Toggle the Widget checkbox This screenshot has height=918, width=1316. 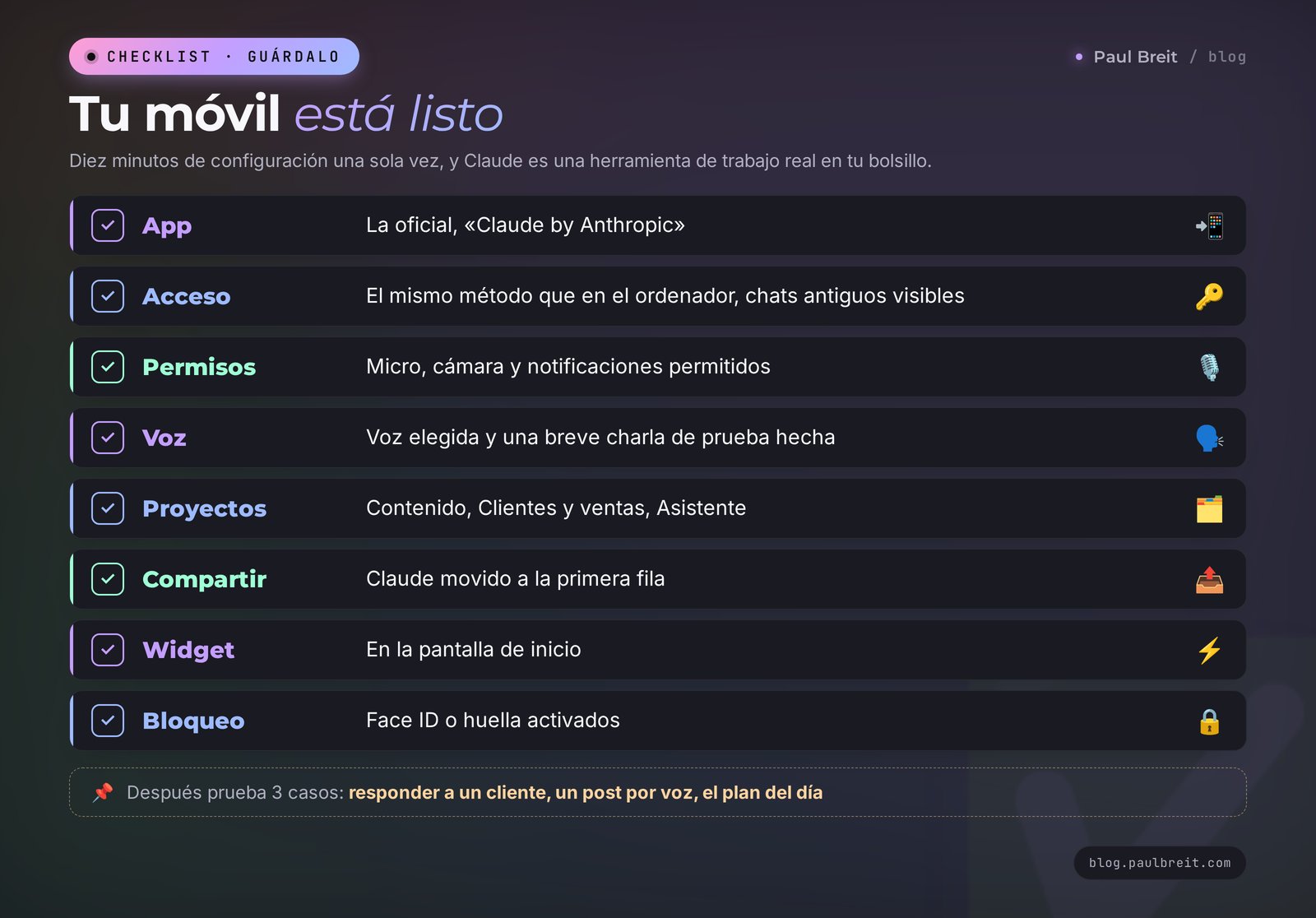(108, 650)
